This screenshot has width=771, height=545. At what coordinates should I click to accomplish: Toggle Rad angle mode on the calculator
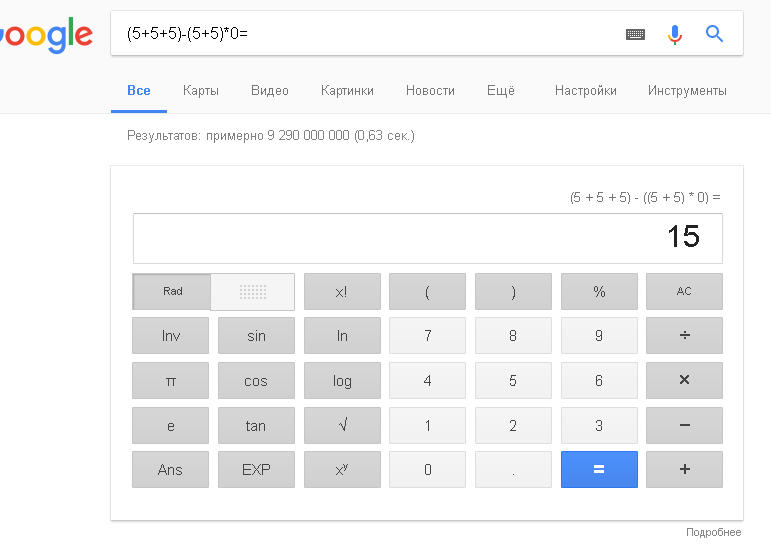[172, 292]
